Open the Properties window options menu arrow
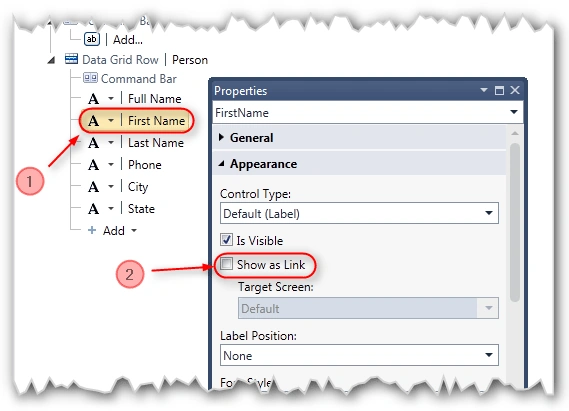569x411 pixels. (x=484, y=90)
